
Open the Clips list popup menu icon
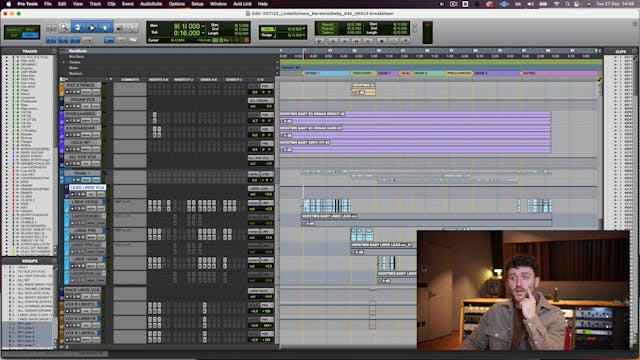point(635,51)
